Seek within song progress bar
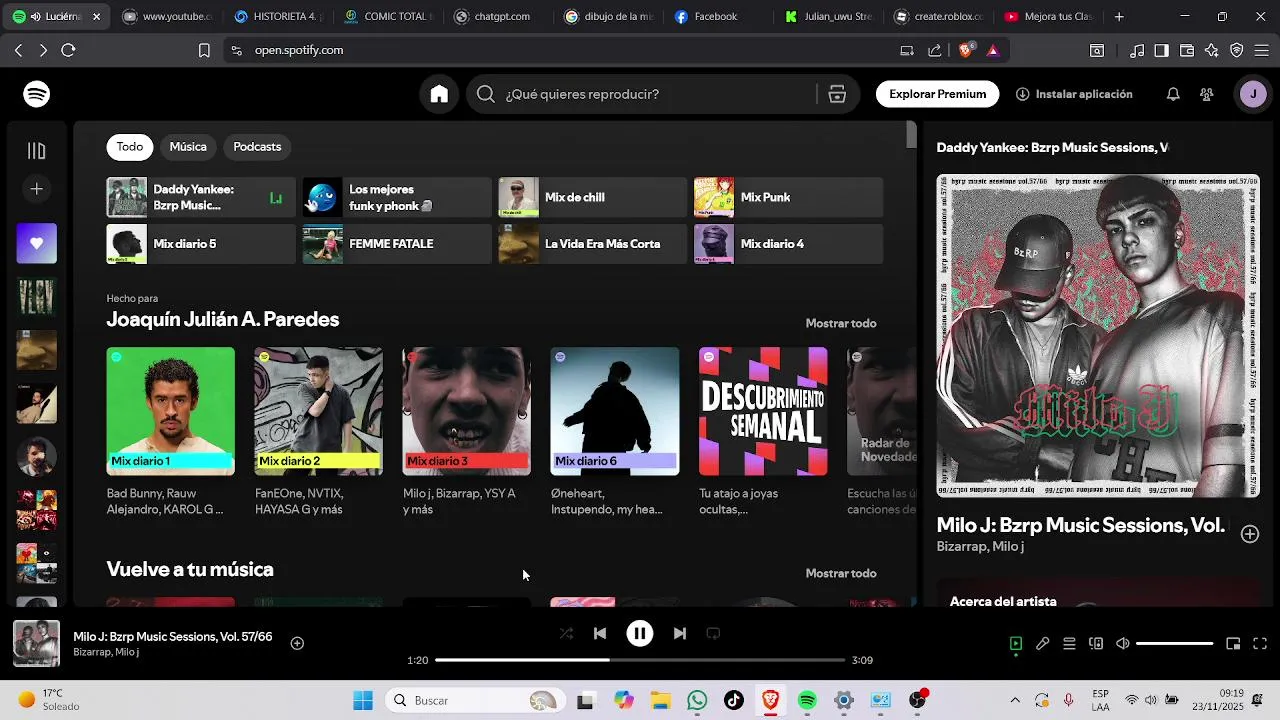 pos(640,660)
